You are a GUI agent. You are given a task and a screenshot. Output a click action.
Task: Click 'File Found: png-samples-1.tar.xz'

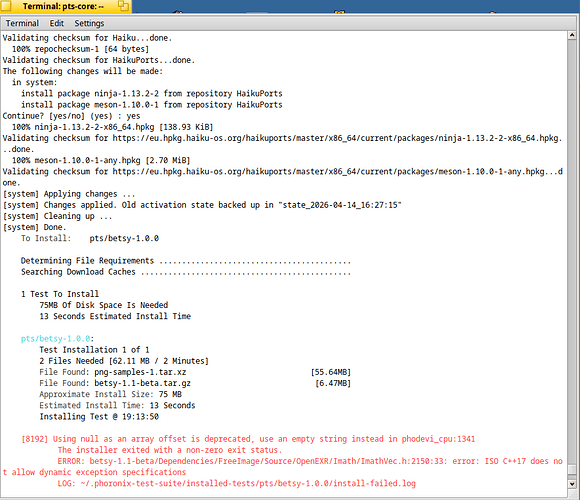pyautogui.click(x=113, y=372)
